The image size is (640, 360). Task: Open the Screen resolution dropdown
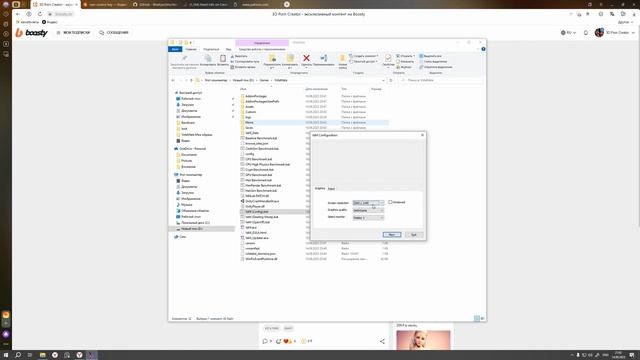pos(368,203)
